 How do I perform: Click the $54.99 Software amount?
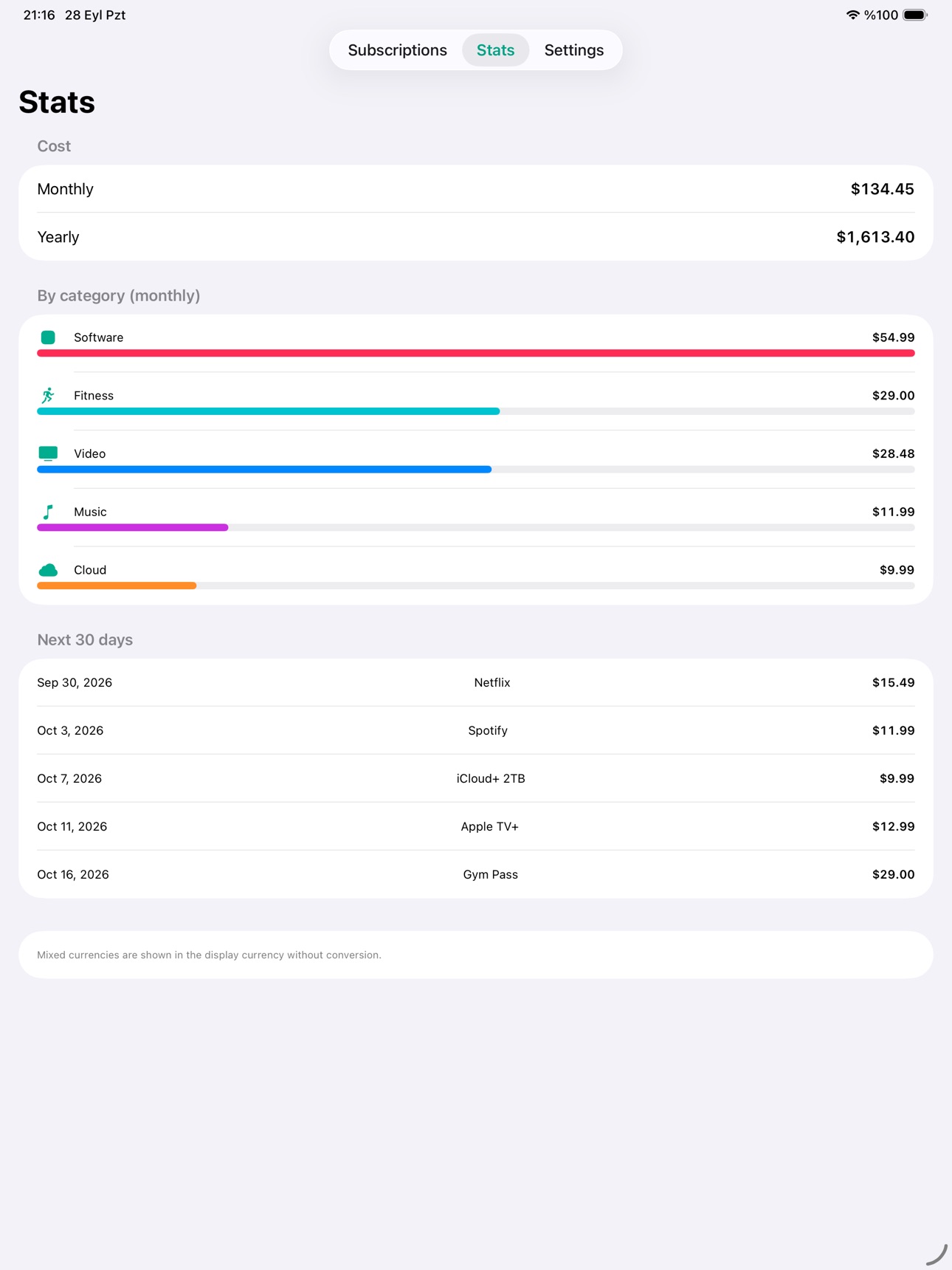pos(893,337)
